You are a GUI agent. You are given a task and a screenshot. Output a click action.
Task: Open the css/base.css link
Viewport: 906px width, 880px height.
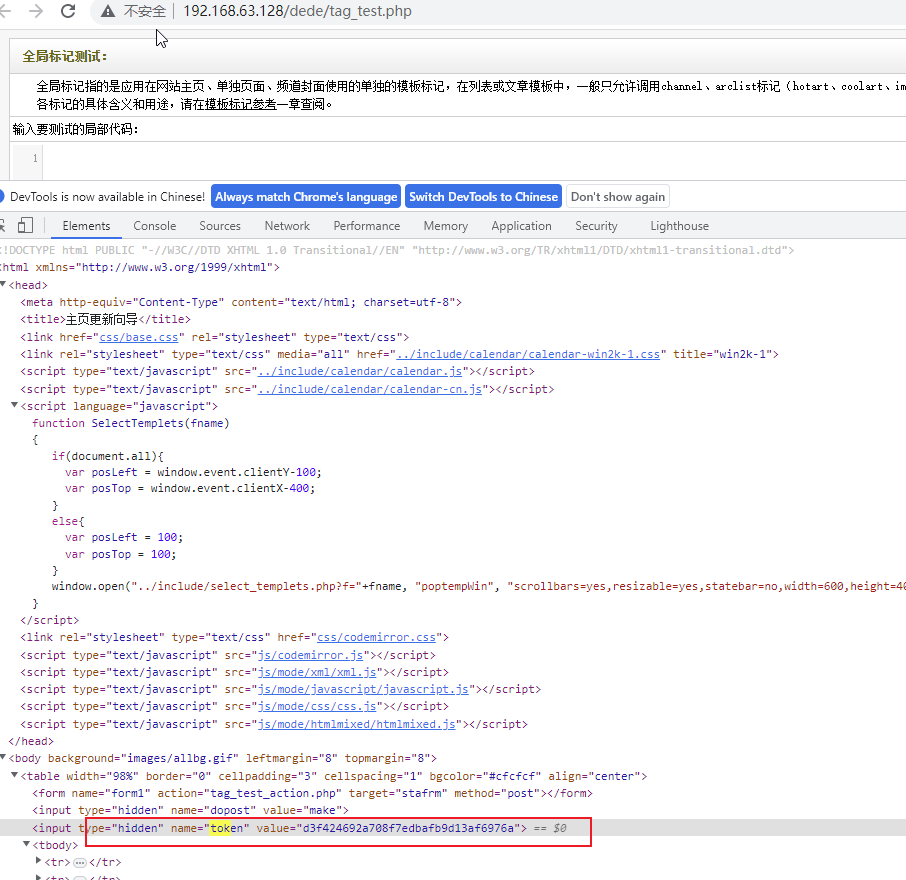pyautogui.click(x=139, y=337)
